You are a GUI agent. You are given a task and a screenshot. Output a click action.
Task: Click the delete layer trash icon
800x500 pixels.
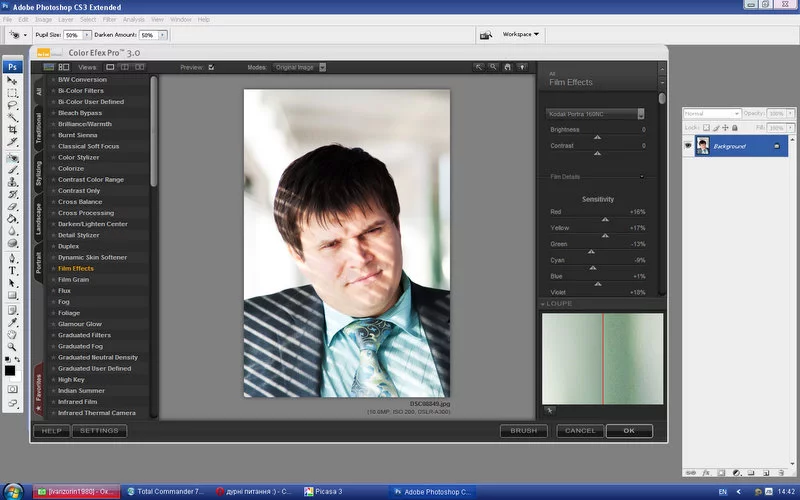pyautogui.click(x=780, y=471)
